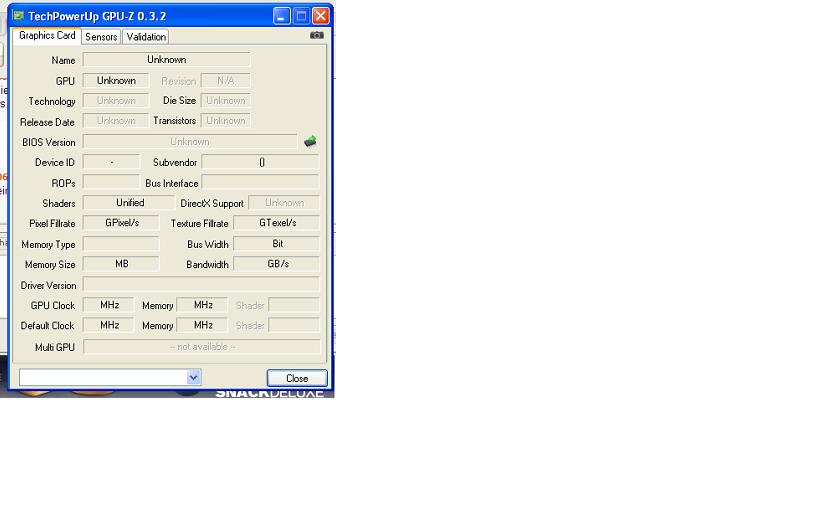
Task: Click the empty Memory Type field
Action: click(121, 244)
